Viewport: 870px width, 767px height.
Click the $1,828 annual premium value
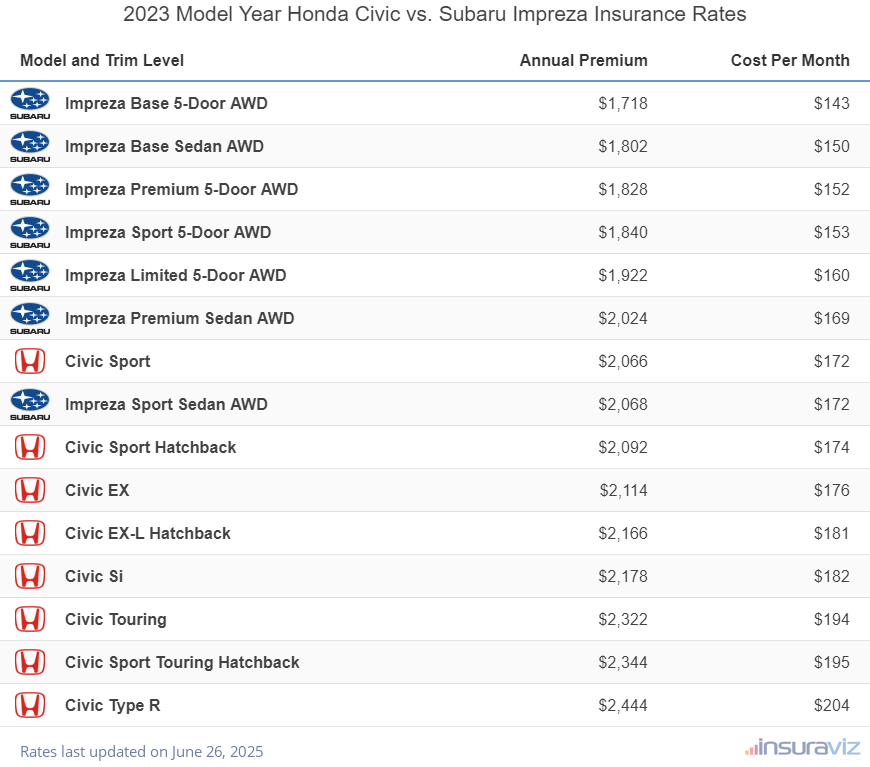pyautogui.click(x=623, y=190)
